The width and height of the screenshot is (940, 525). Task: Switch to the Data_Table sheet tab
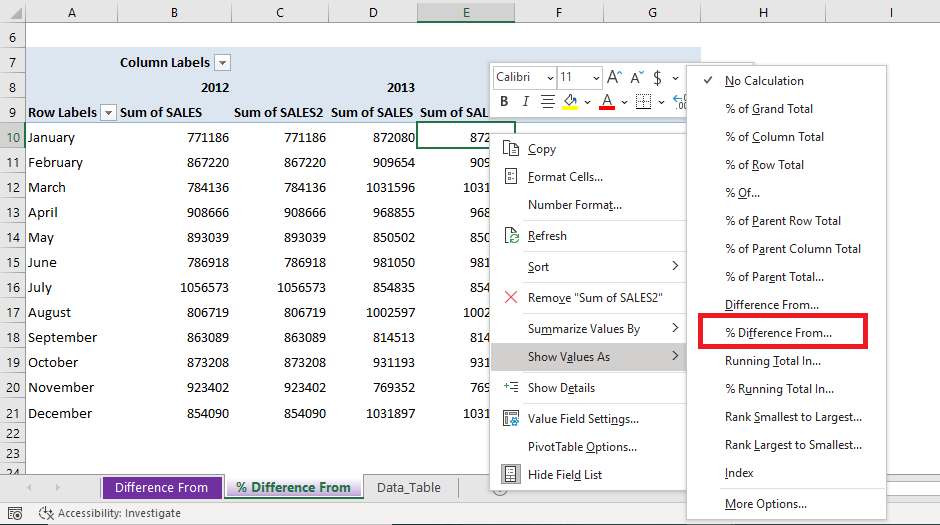409,487
